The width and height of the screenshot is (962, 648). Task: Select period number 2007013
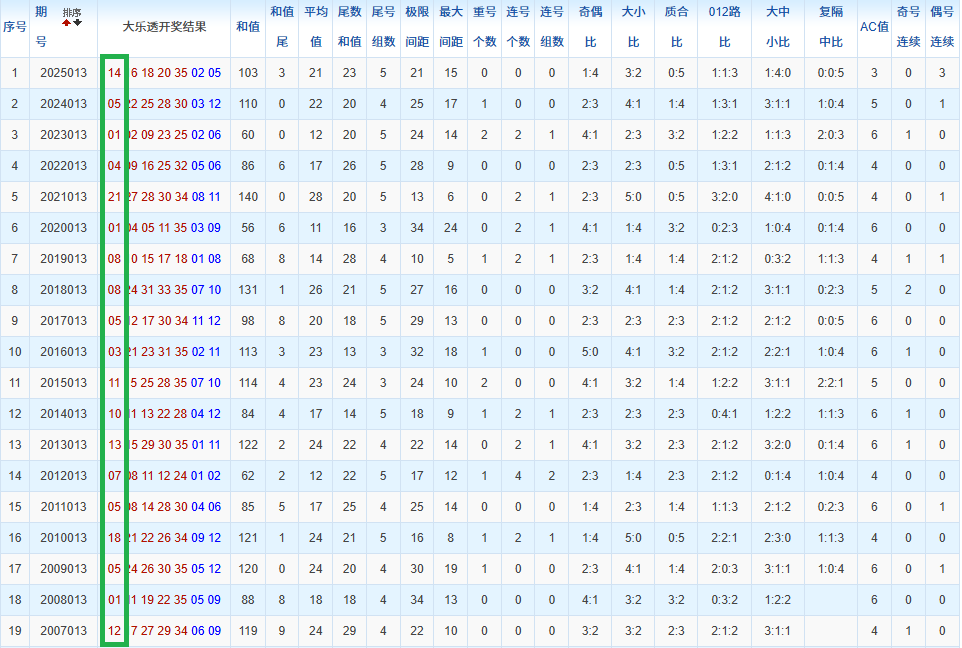point(64,631)
